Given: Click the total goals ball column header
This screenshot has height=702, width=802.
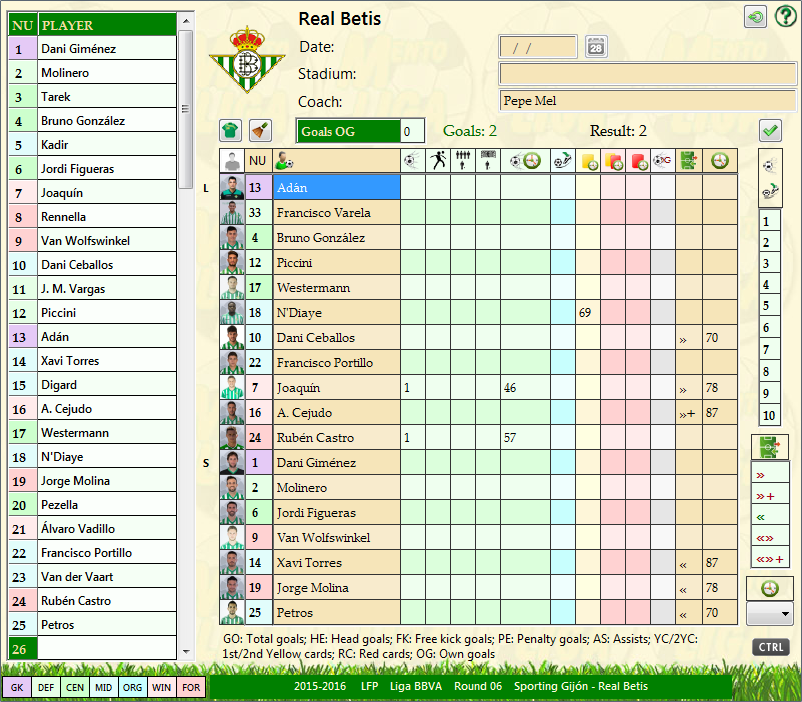Looking at the screenshot, I should 412,161.
